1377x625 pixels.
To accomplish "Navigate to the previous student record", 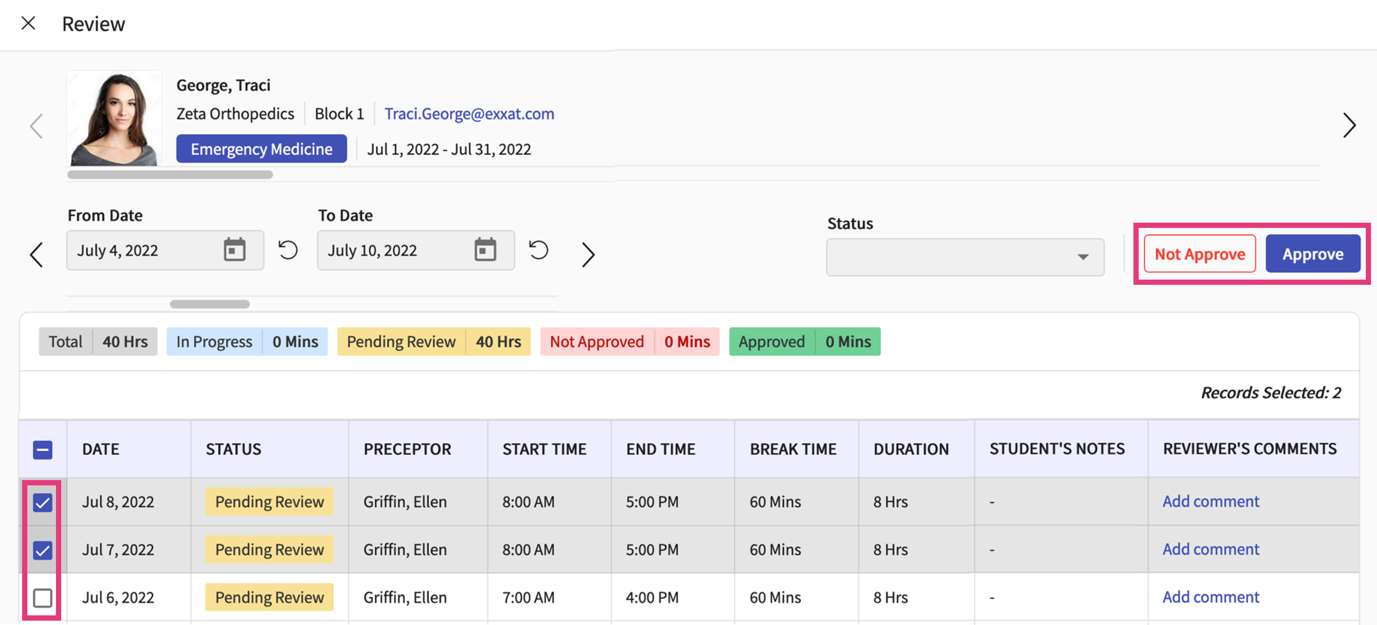I will pos(36,126).
